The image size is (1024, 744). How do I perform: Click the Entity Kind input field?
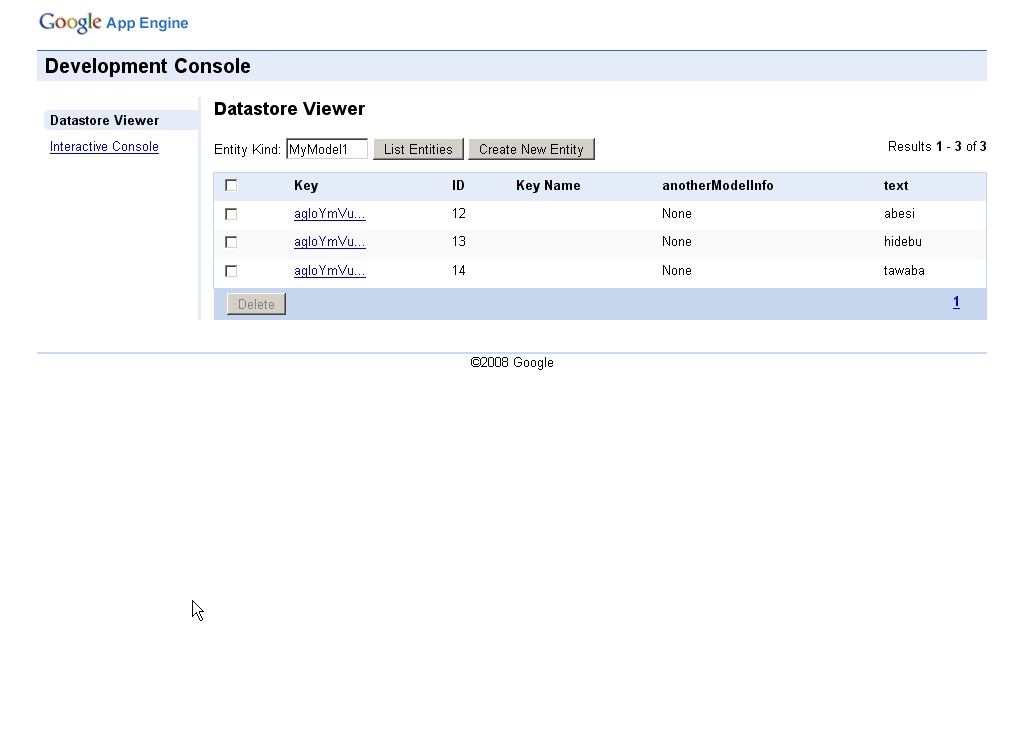click(327, 149)
